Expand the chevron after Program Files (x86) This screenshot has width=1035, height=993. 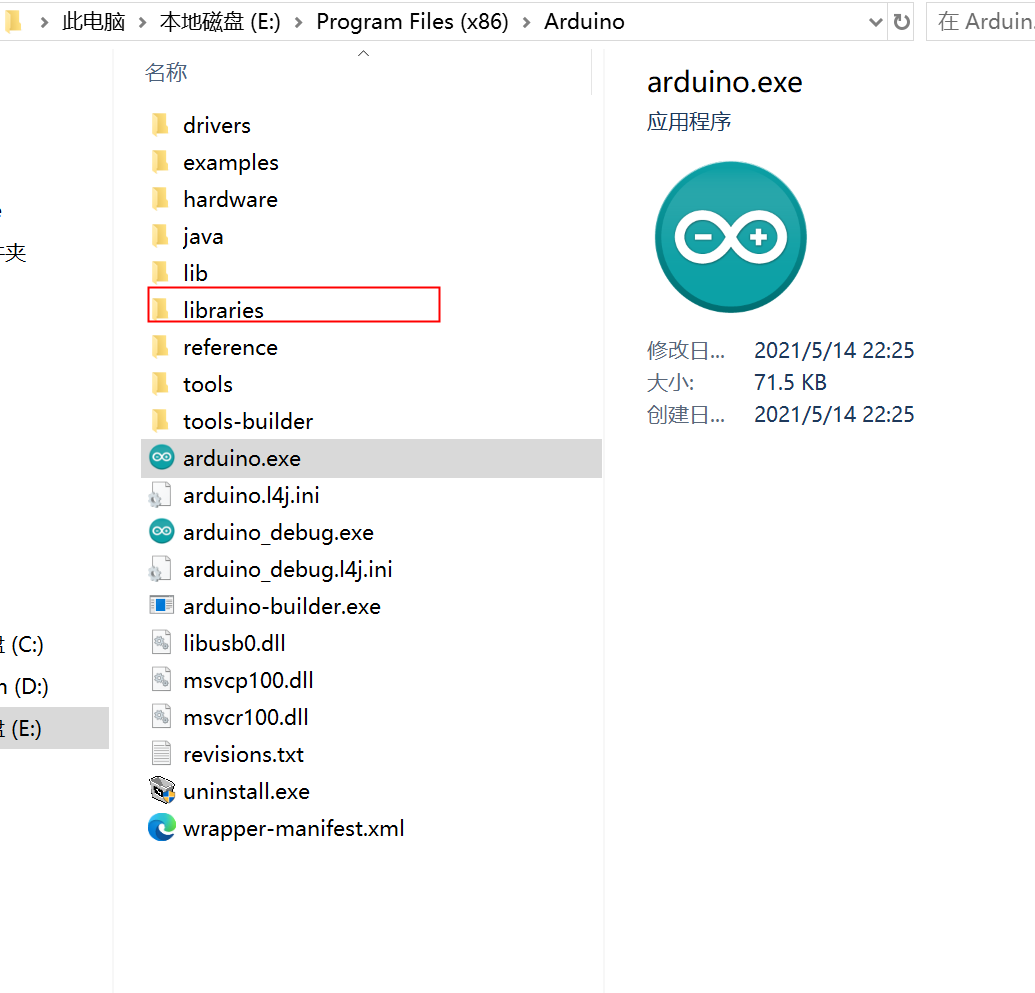coord(527,22)
